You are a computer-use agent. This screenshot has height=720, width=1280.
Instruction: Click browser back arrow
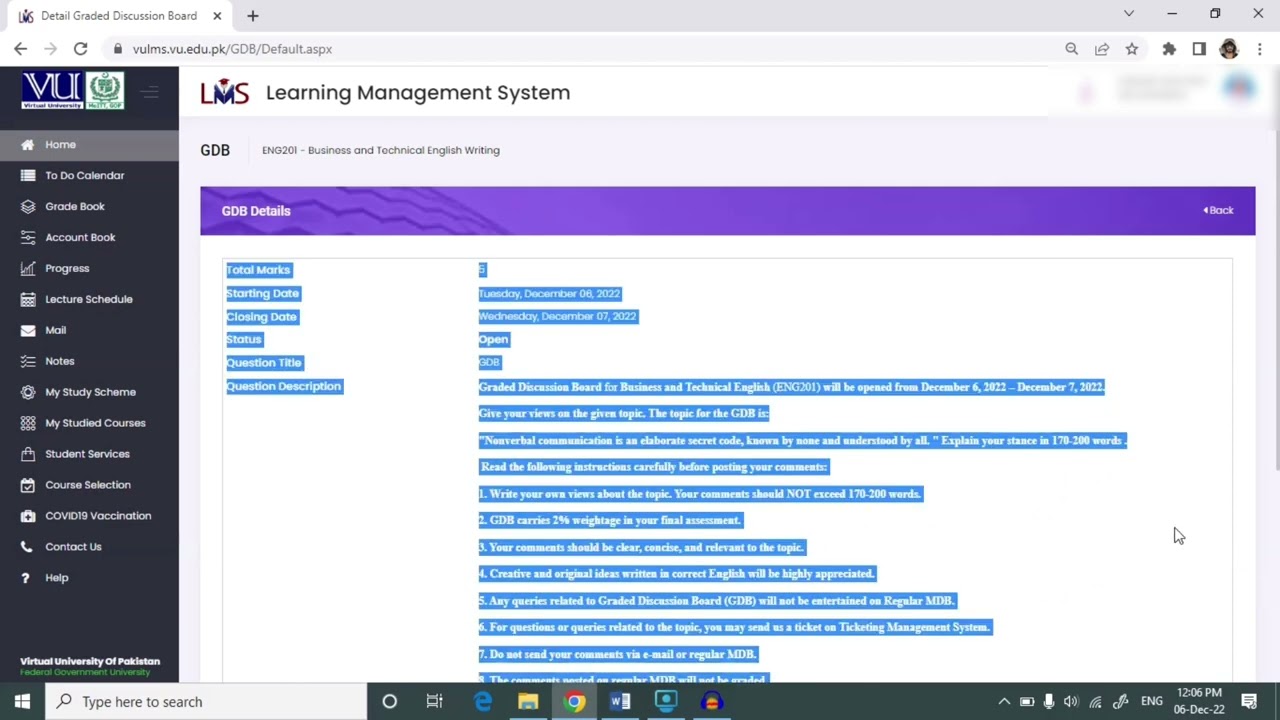tap(21, 49)
